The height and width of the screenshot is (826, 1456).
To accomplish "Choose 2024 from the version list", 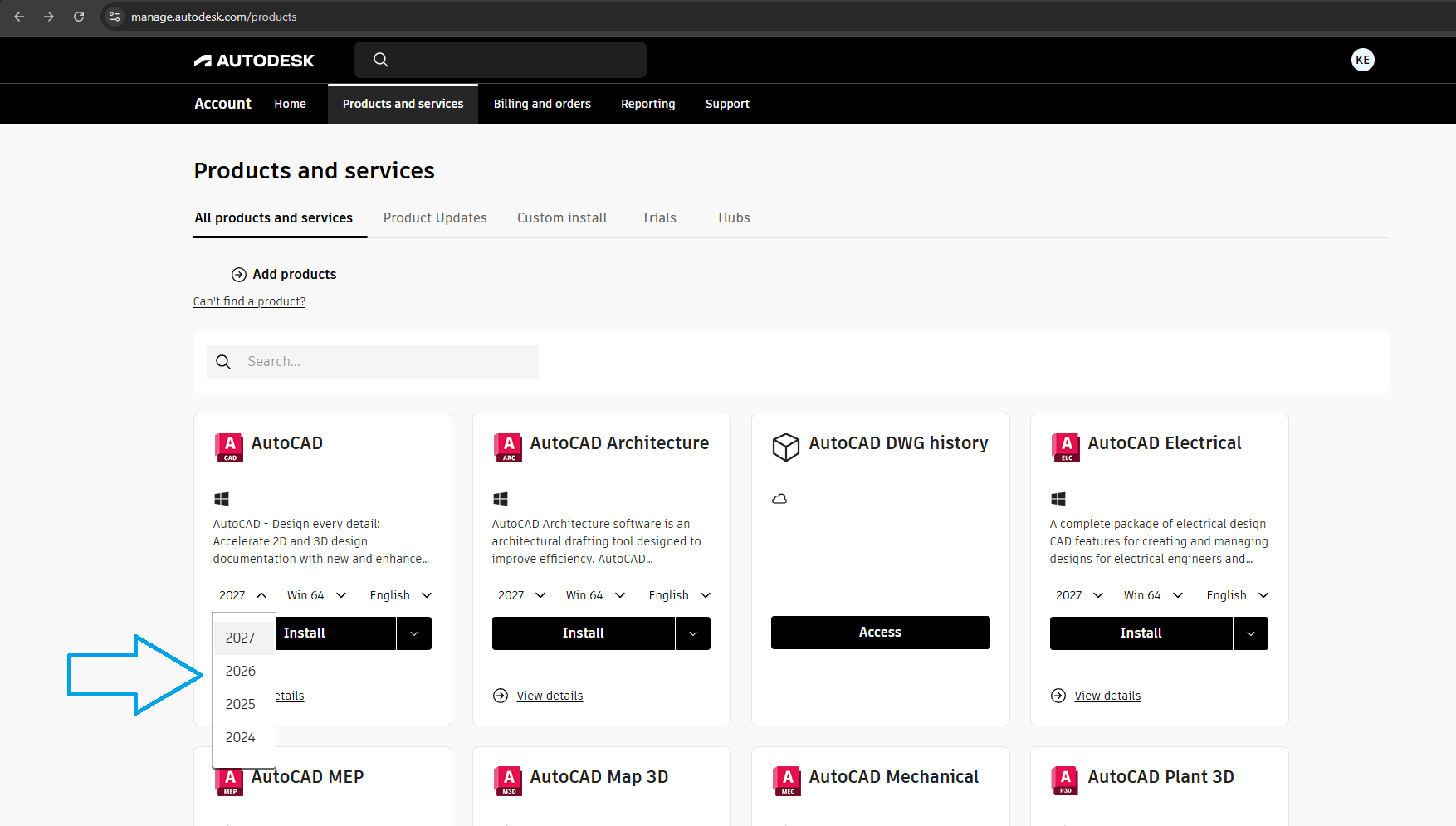I will click(244, 737).
